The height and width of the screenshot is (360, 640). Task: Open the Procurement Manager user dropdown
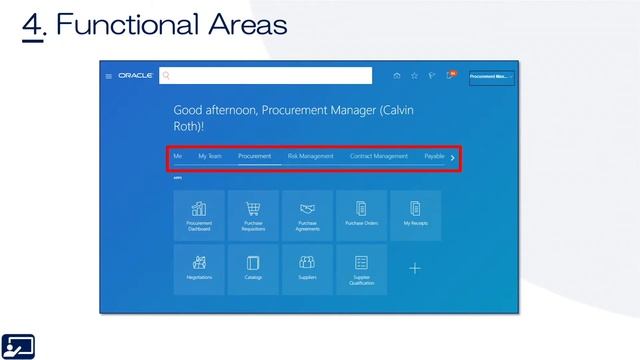491,77
